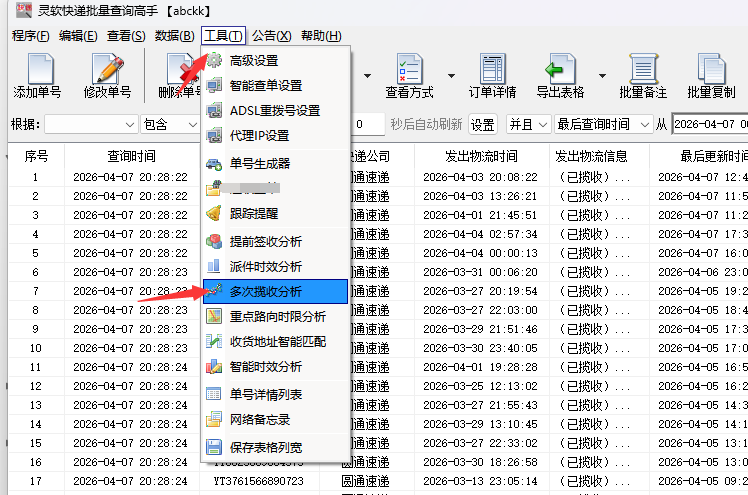Open 代理IP设置 menu entry

(259, 135)
